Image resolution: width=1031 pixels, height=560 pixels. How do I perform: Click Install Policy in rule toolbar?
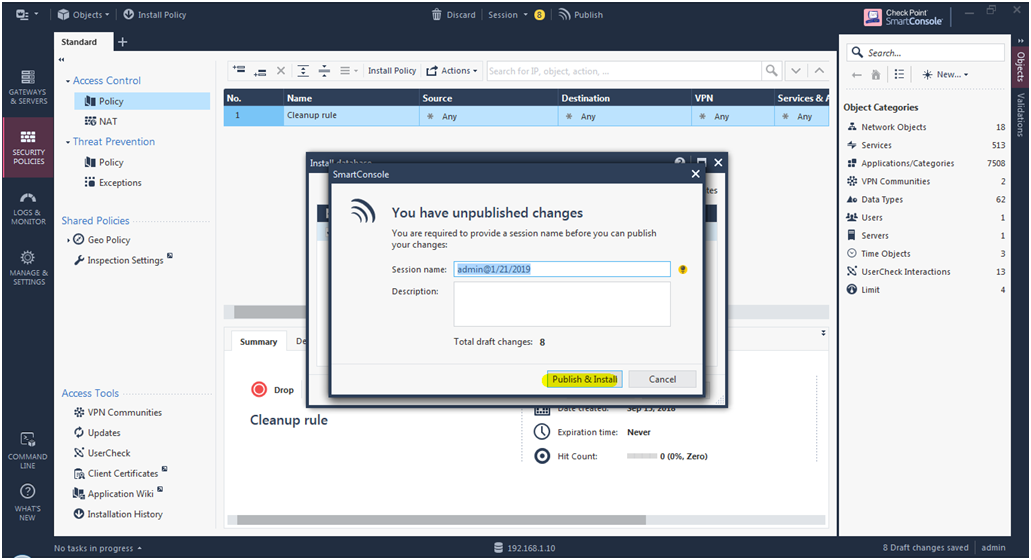[392, 70]
